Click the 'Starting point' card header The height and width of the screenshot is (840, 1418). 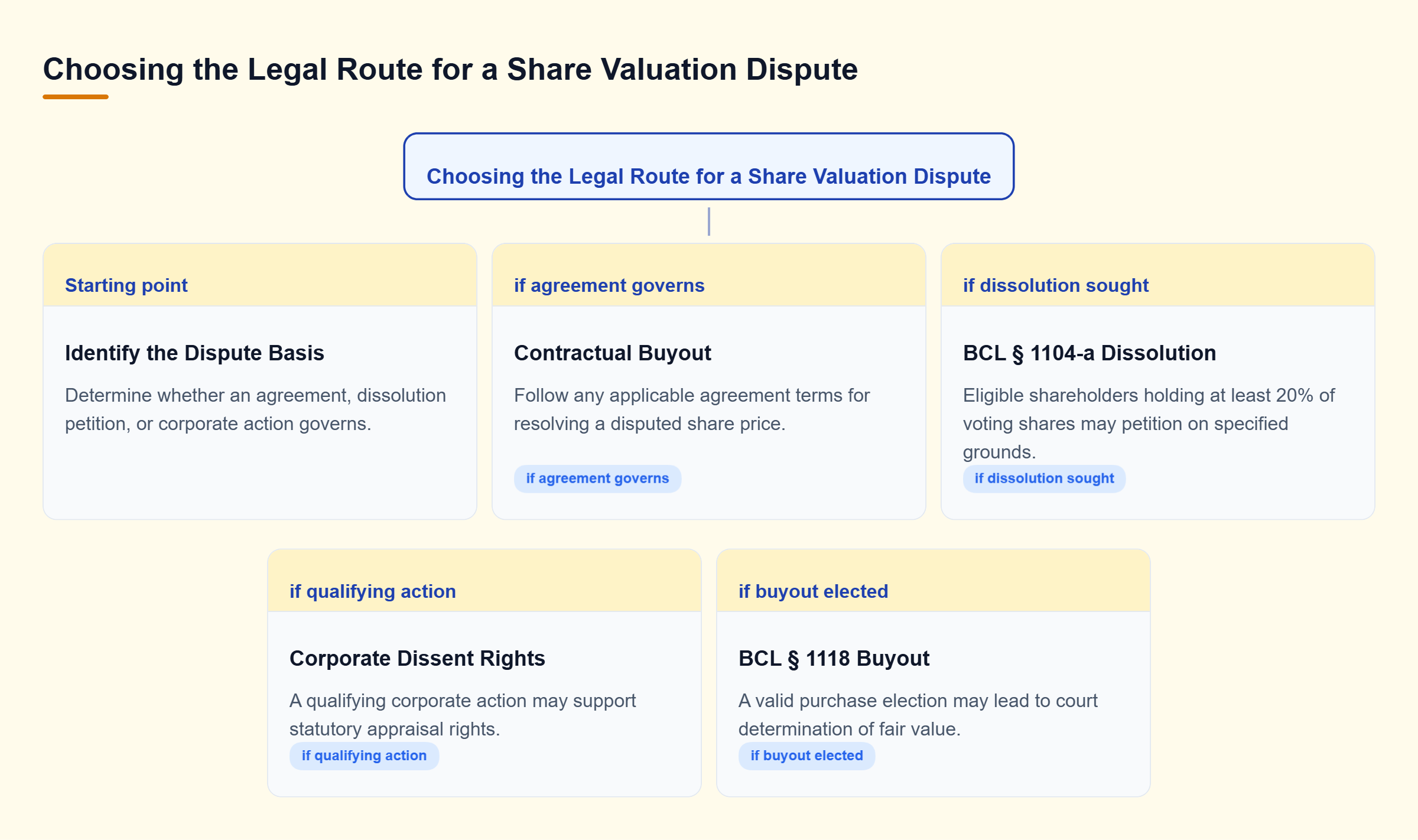[x=260, y=275]
